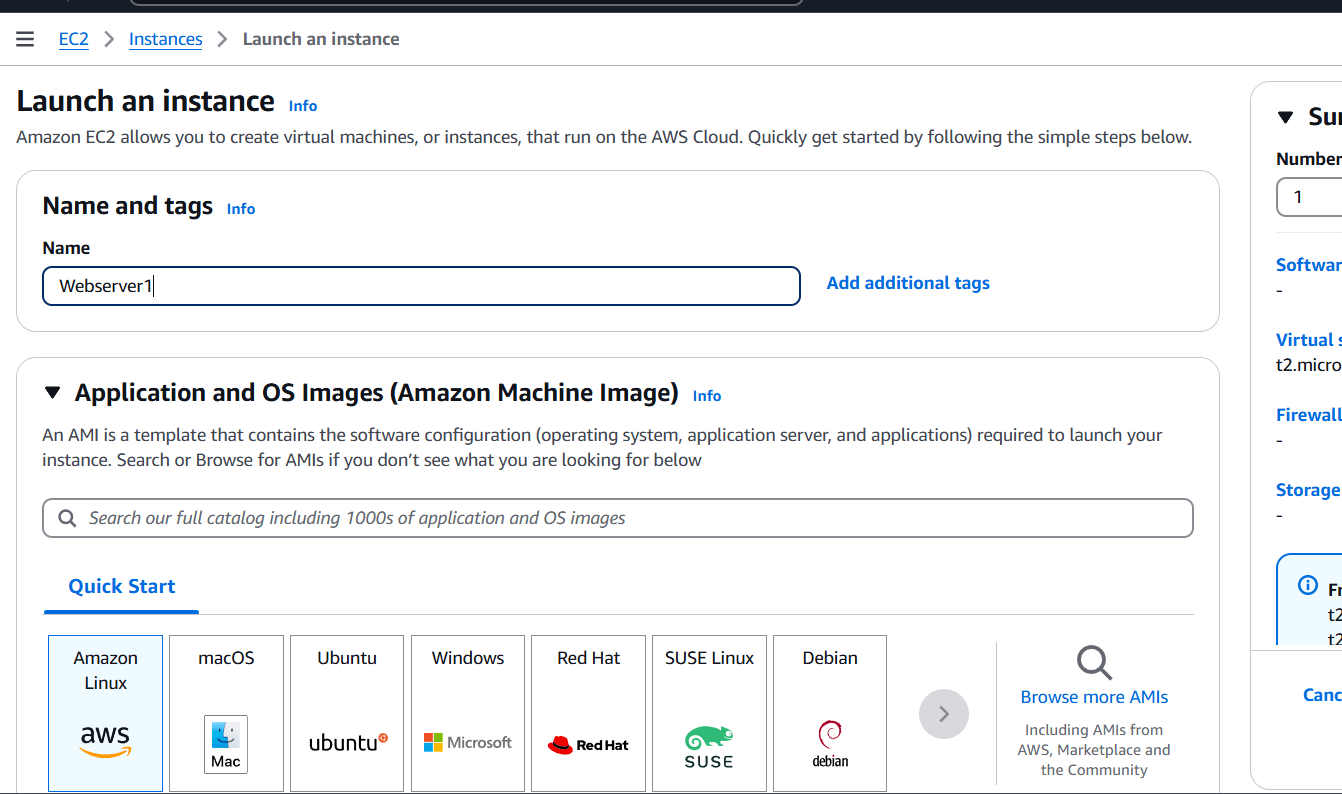Viewport: 1342px width, 794px height.
Task: Open Info link beside Launch an instance
Action: [x=303, y=106]
